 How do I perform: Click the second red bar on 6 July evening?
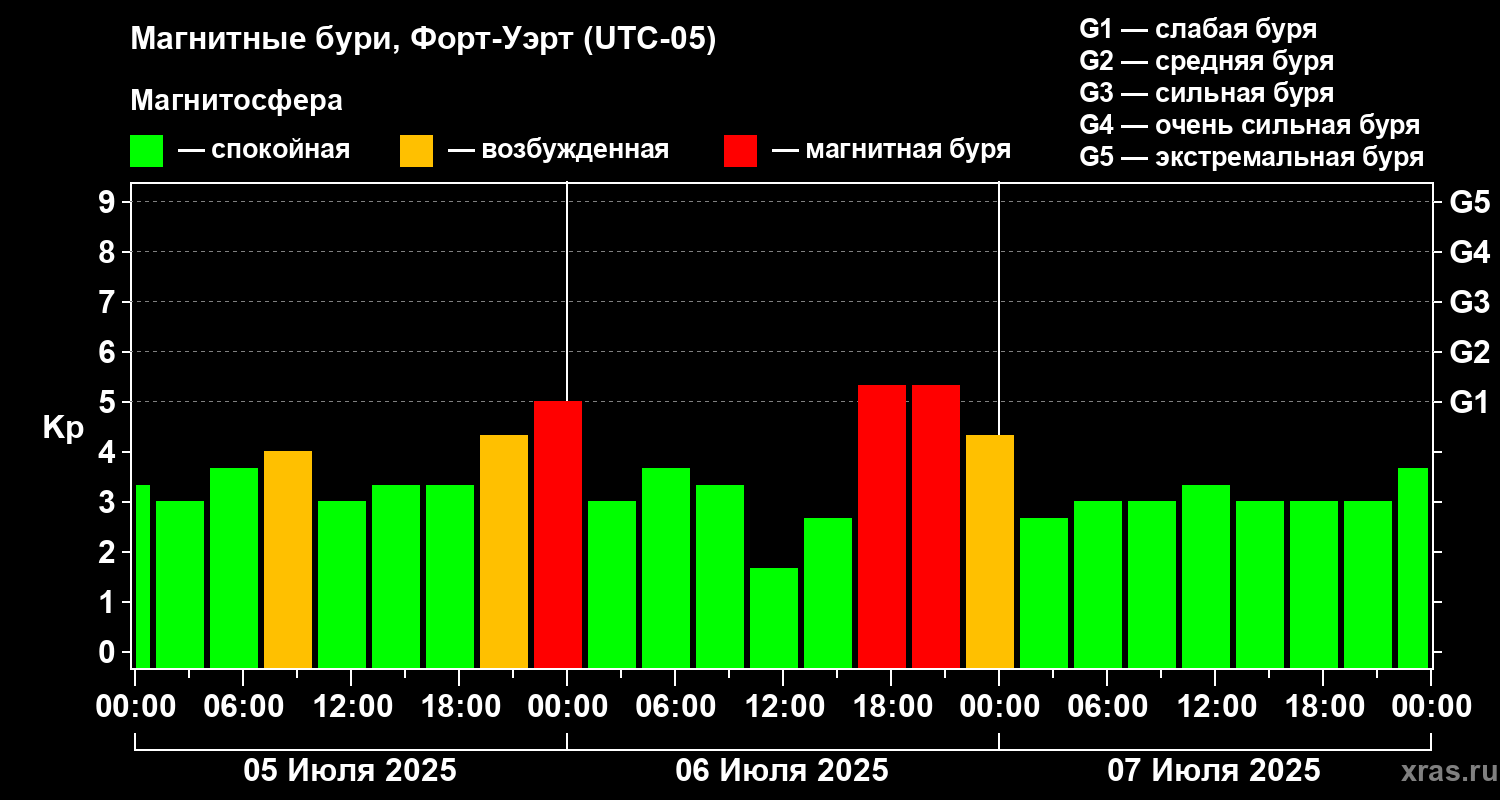pos(936,526)
